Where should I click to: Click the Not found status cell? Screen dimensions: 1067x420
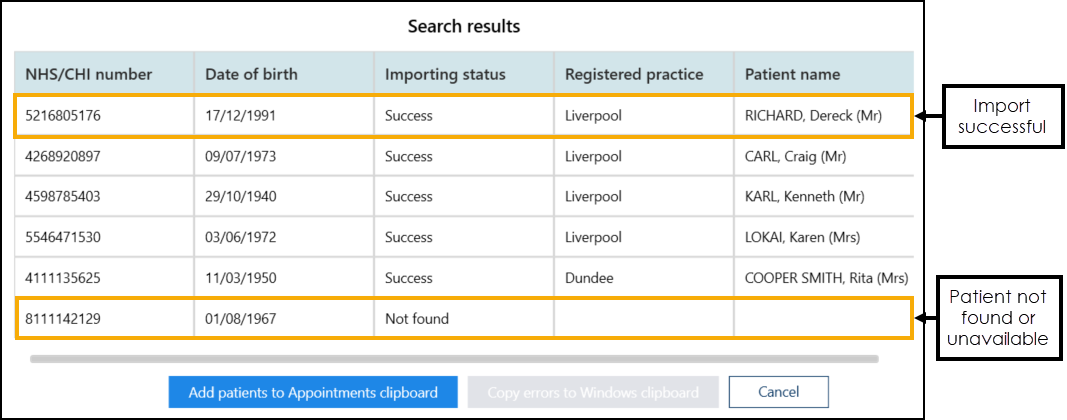pos(417,319)
